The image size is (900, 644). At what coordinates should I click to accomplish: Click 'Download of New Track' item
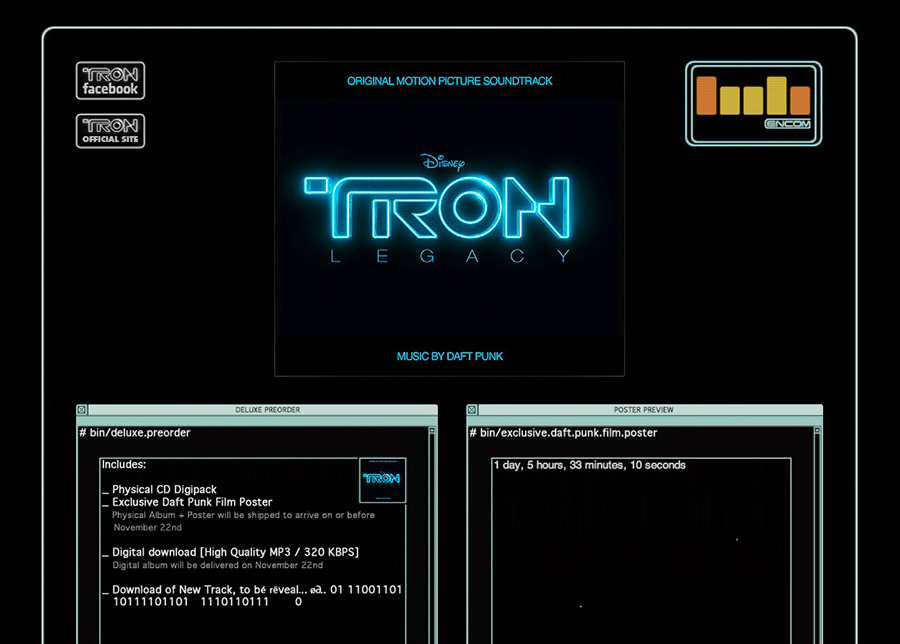pyautogui.click(x=257, y=595)
